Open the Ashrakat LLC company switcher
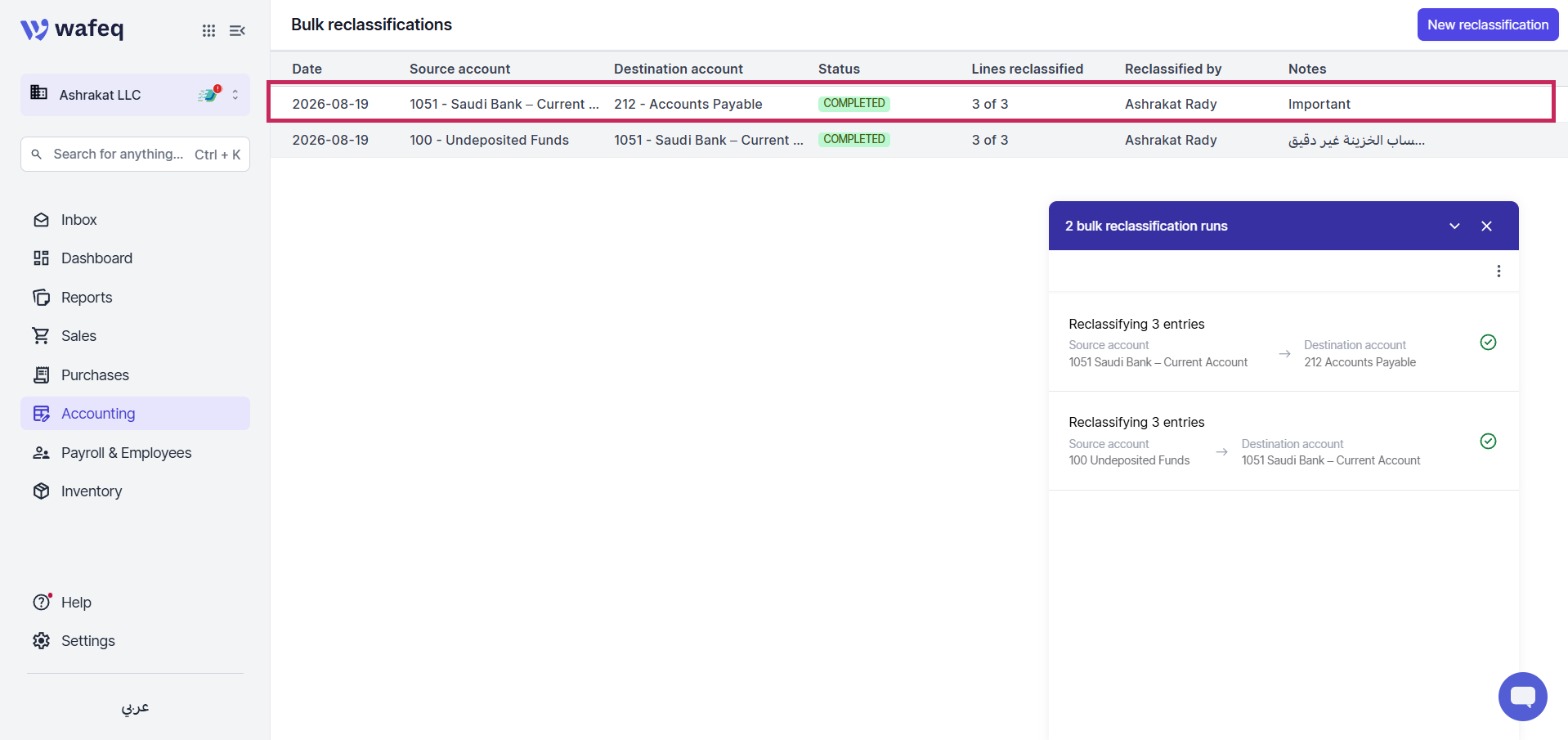The width and height of the screenshot is (1568, 740). 135,95
